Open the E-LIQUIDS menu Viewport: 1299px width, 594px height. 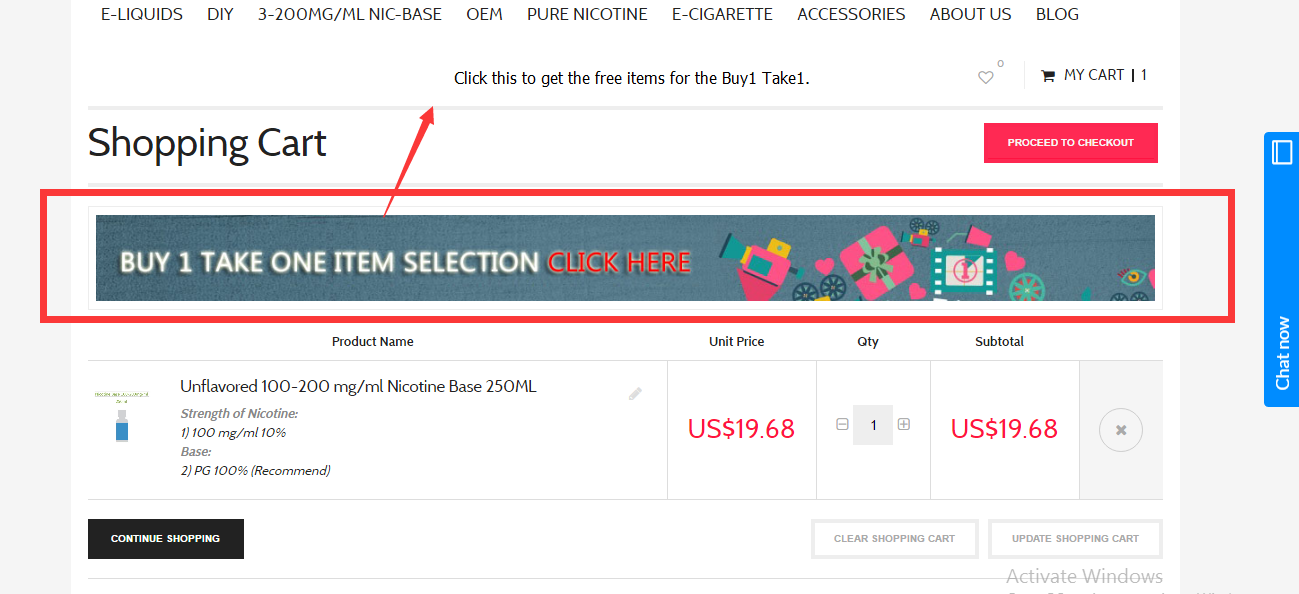point(142,15)
